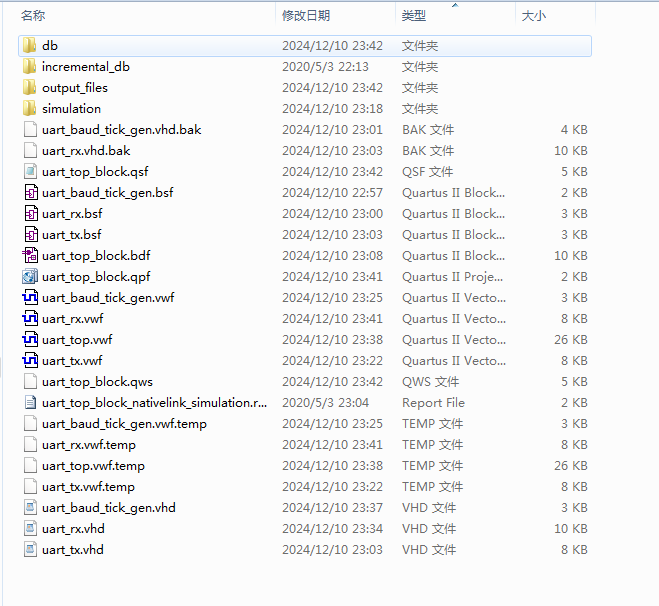Select the db folder icon

29,45
